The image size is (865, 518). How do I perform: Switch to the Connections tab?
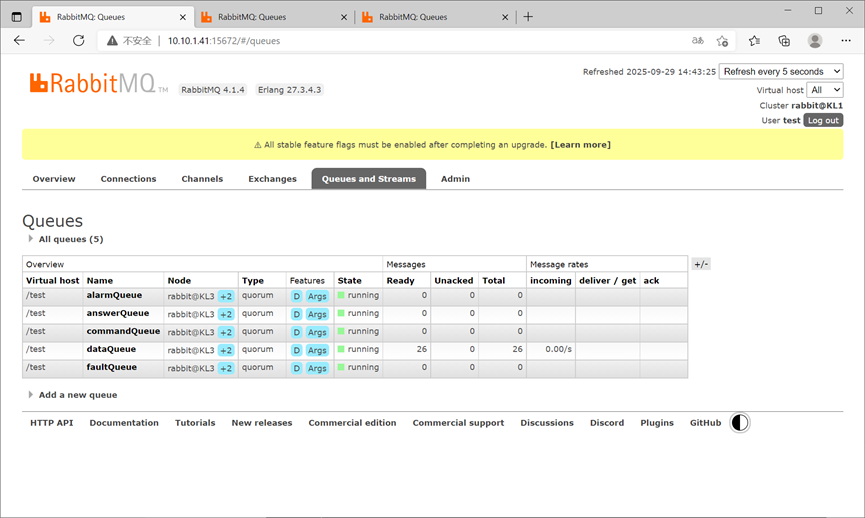(129, 179)
